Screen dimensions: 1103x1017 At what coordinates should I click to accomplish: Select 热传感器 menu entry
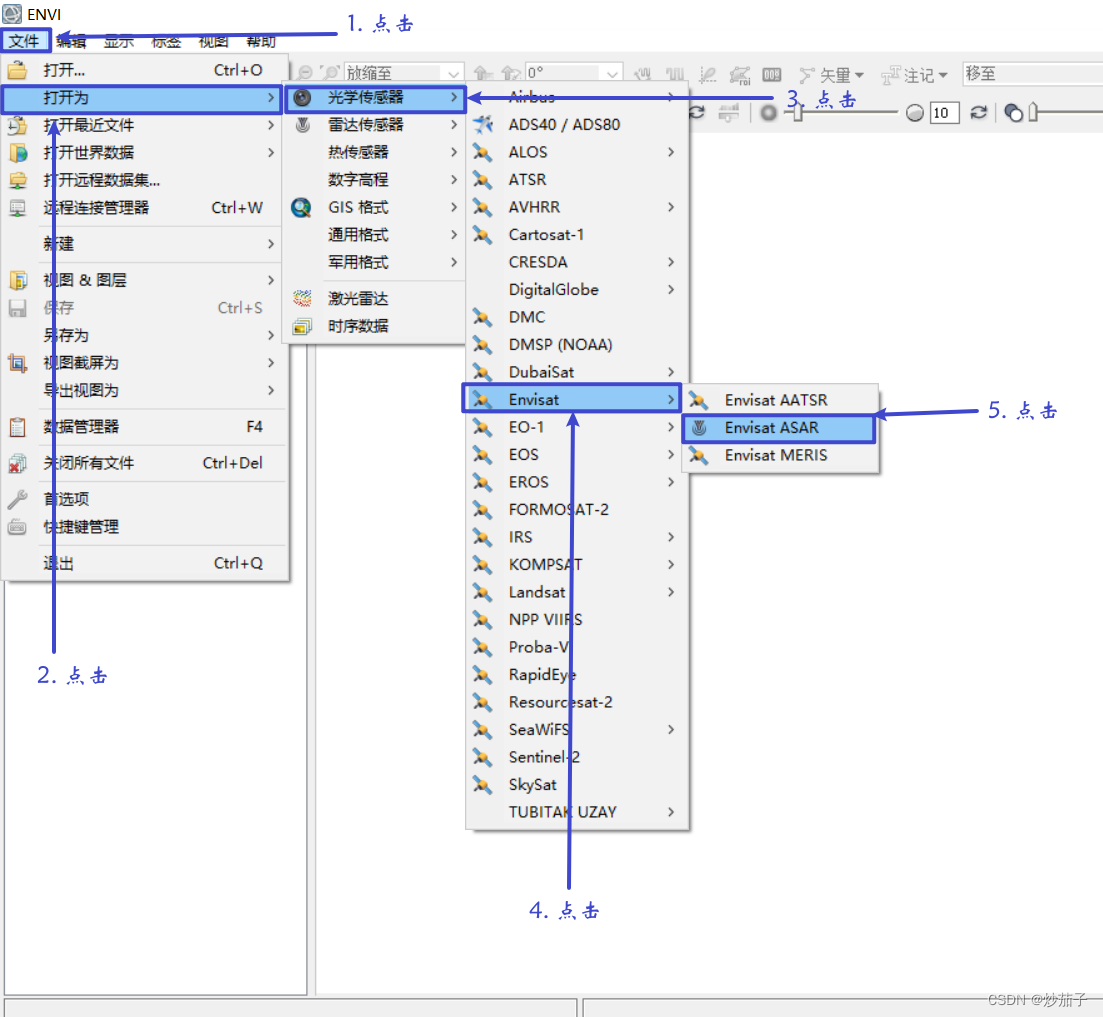click(374, 153)
